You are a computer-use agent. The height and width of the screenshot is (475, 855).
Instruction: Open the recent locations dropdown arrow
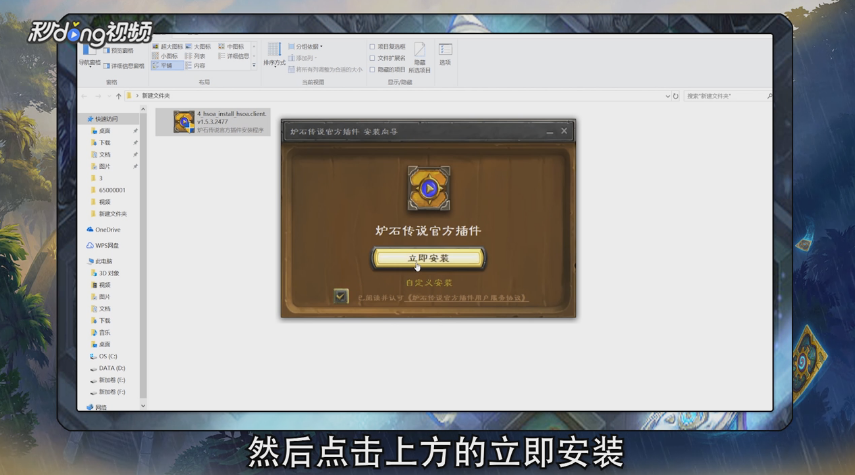tap(109, 96)
